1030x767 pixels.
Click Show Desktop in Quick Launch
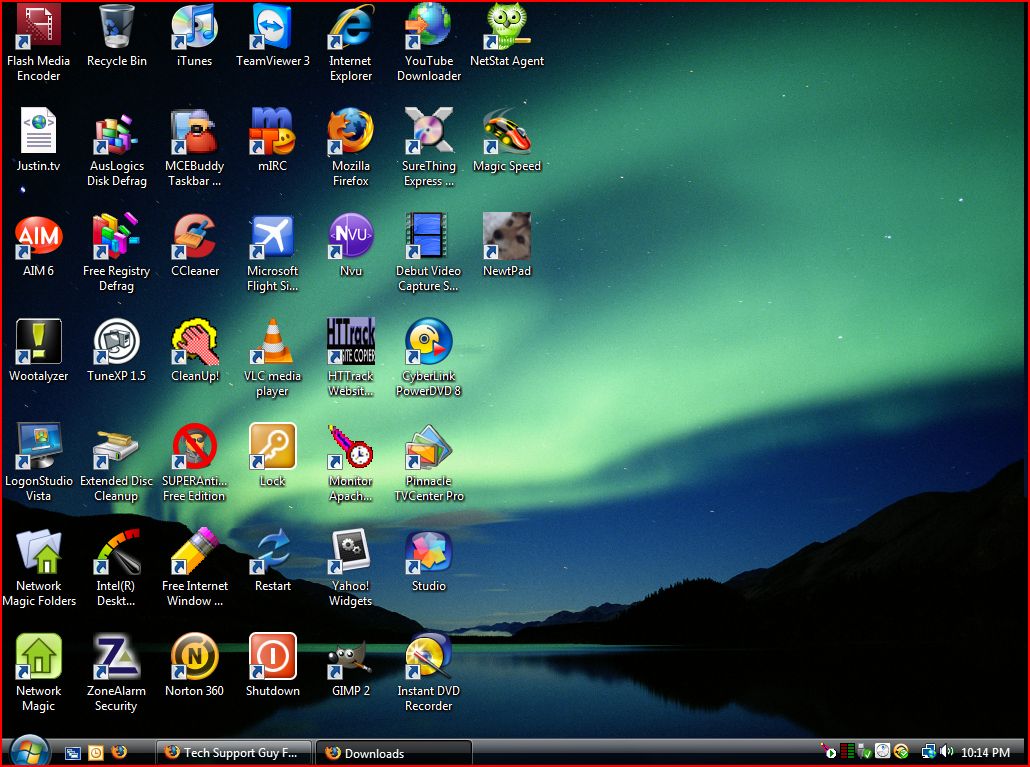click(x=72, y=753)
